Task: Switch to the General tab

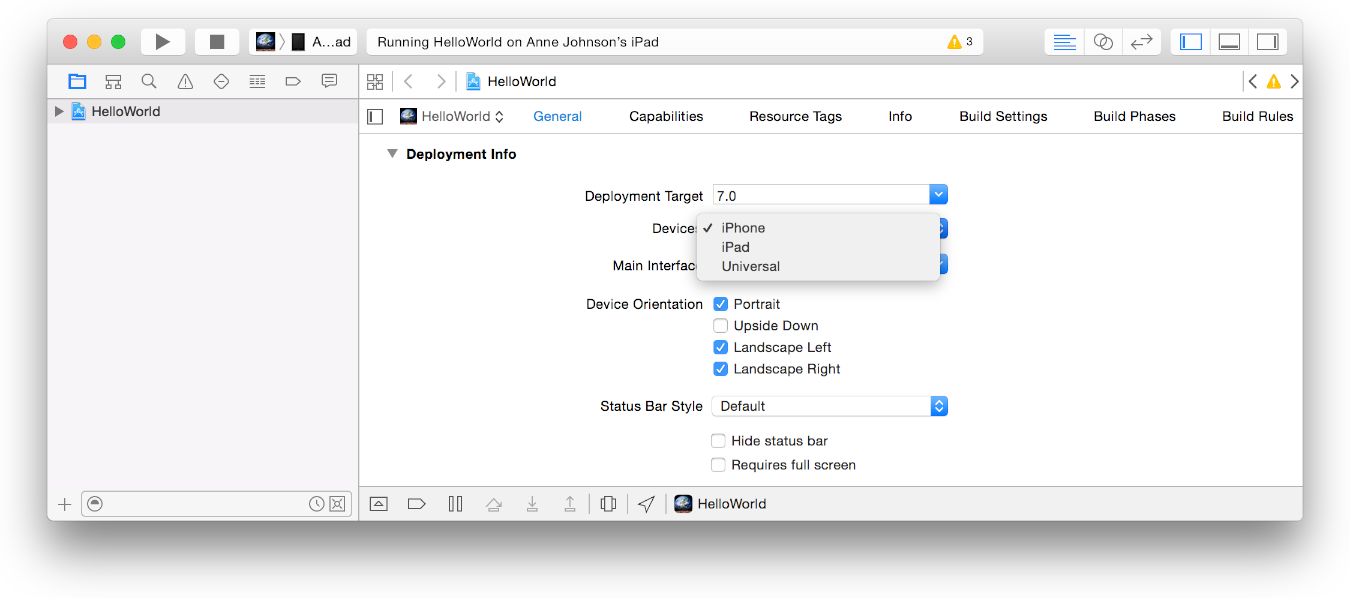Action: pos(557,116)
